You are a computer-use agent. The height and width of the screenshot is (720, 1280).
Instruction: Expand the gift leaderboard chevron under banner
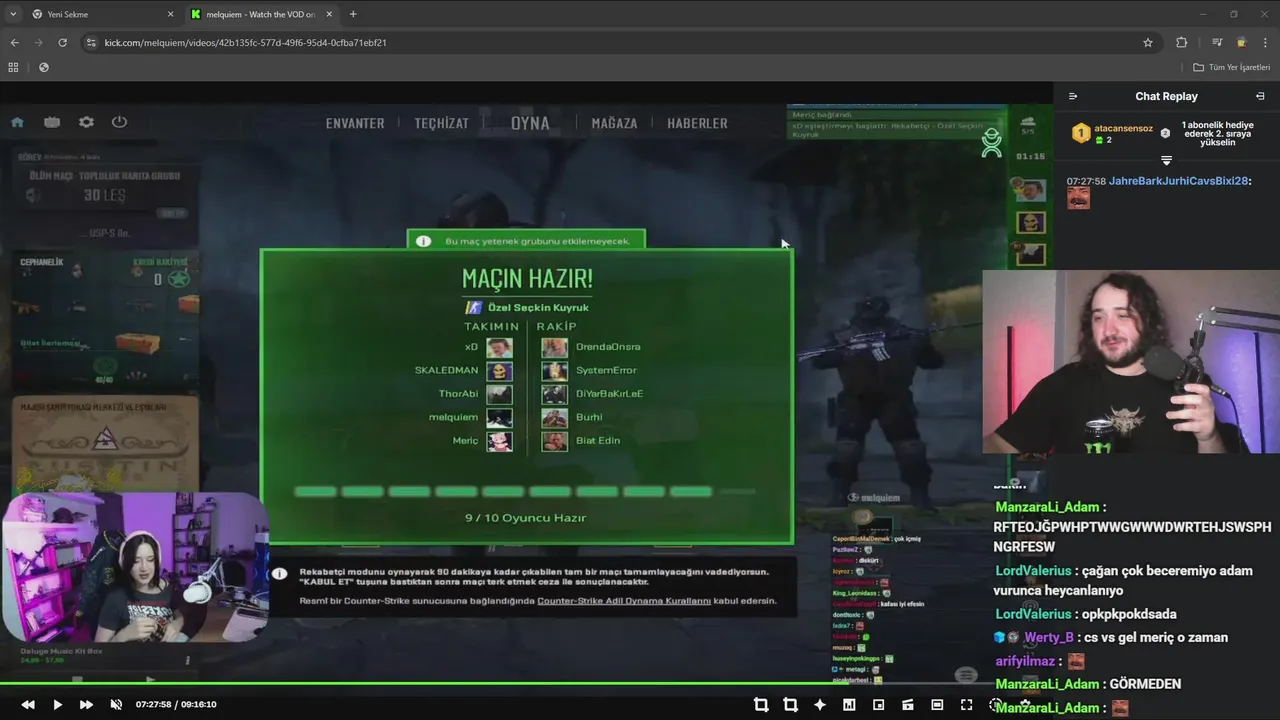pos(1166,160)
